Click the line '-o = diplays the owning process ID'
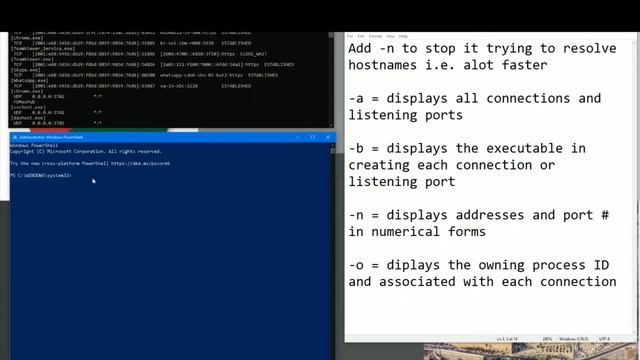640x360 pixels. pyautogui.click(x=478, y=265)
